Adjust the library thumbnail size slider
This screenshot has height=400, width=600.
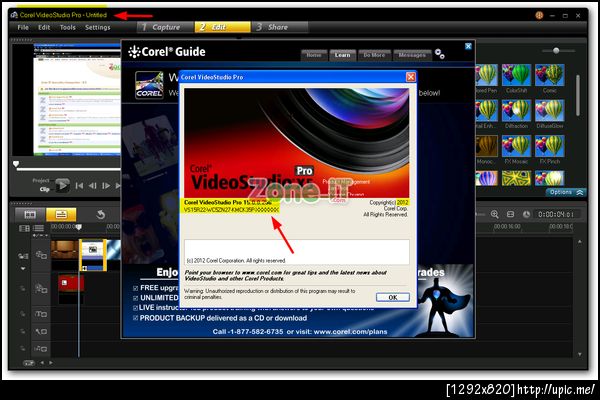pos(556,51)
